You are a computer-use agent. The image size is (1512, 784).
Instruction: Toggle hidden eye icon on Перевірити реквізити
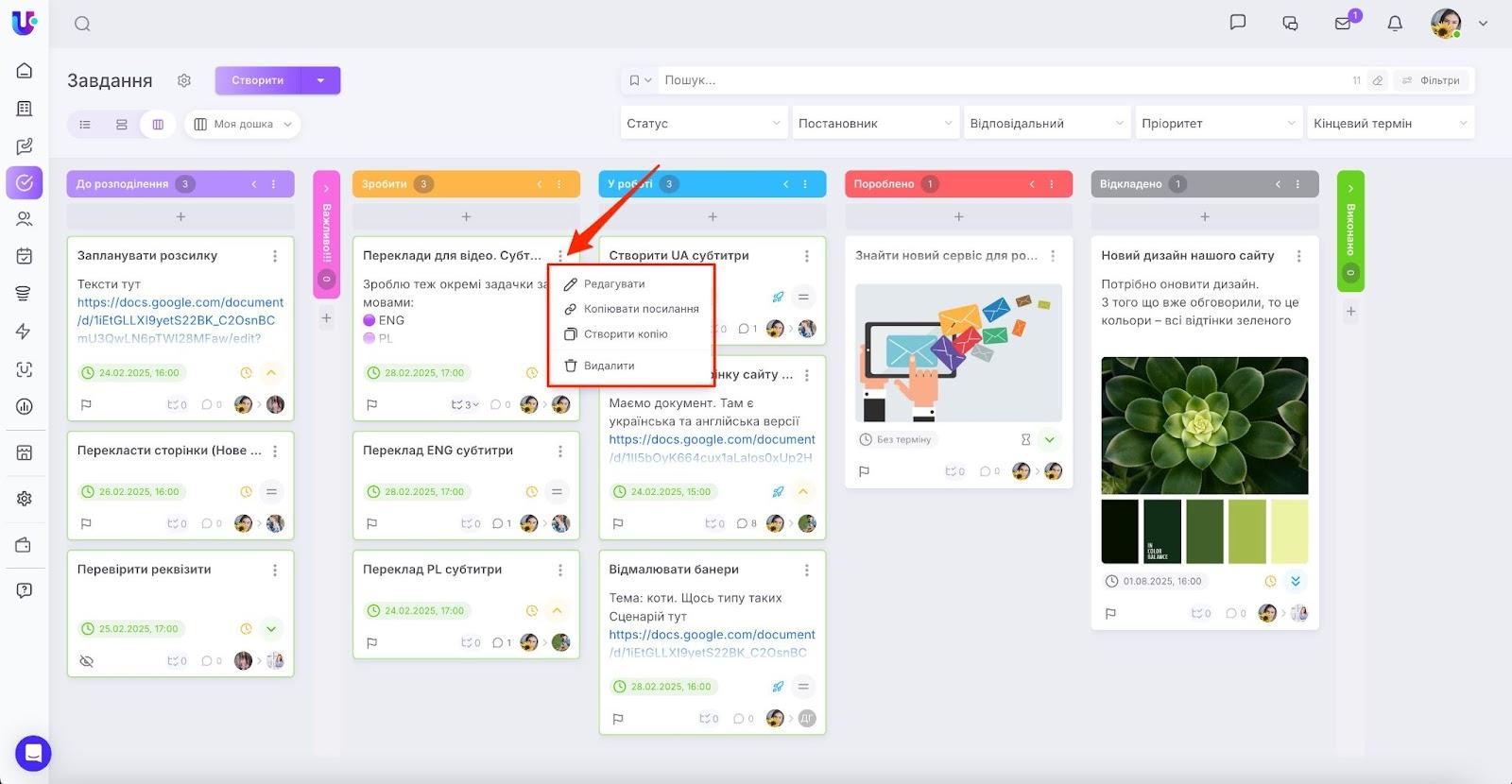(x=86, y=661)
